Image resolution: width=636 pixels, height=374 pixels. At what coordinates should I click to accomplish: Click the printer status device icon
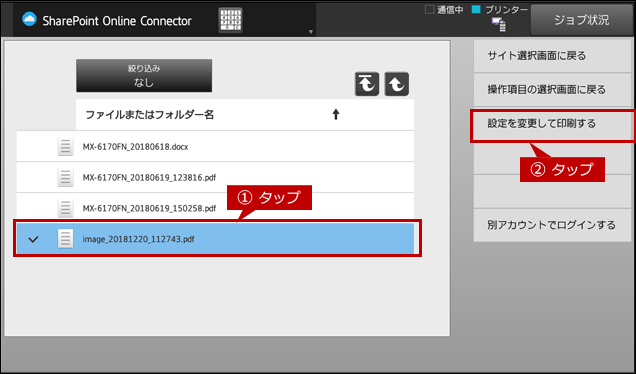click(499, 24)
